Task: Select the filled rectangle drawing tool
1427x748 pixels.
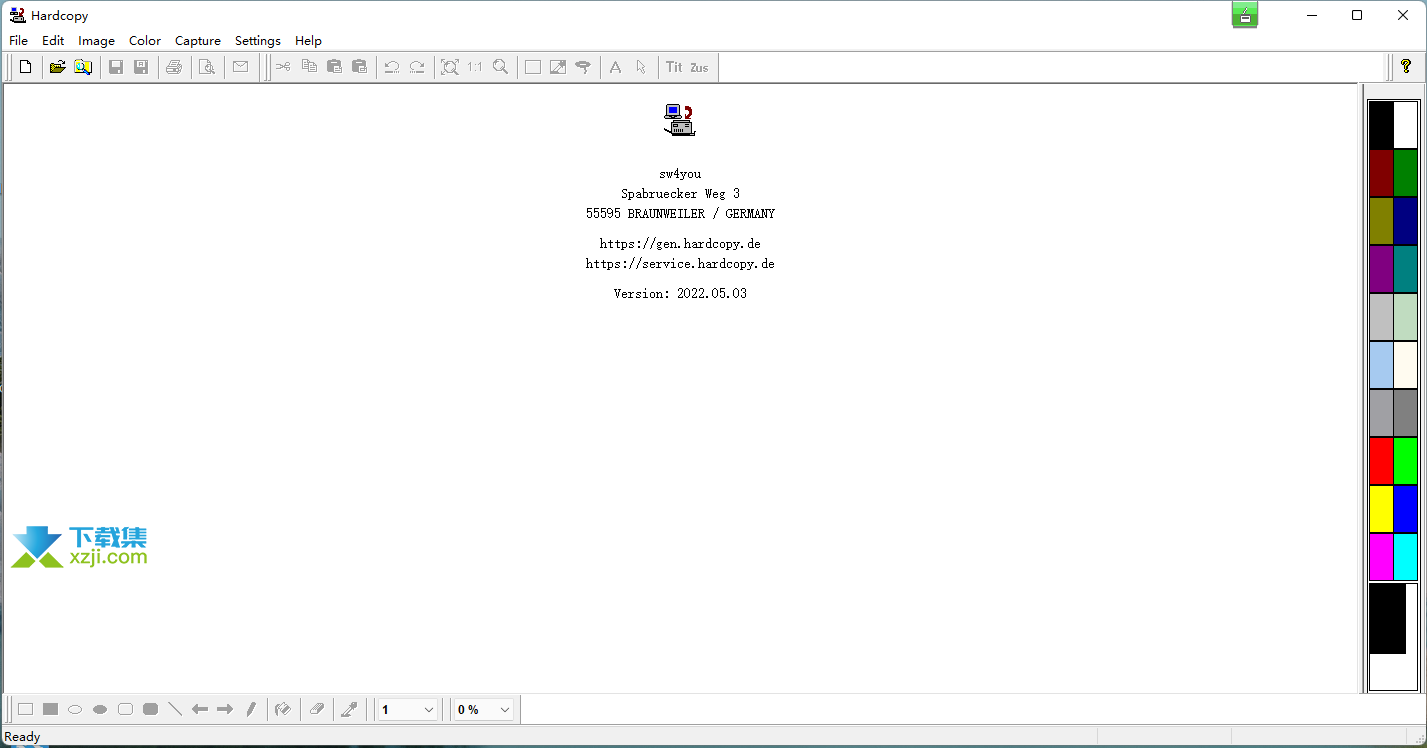Action: pos(50,709)
